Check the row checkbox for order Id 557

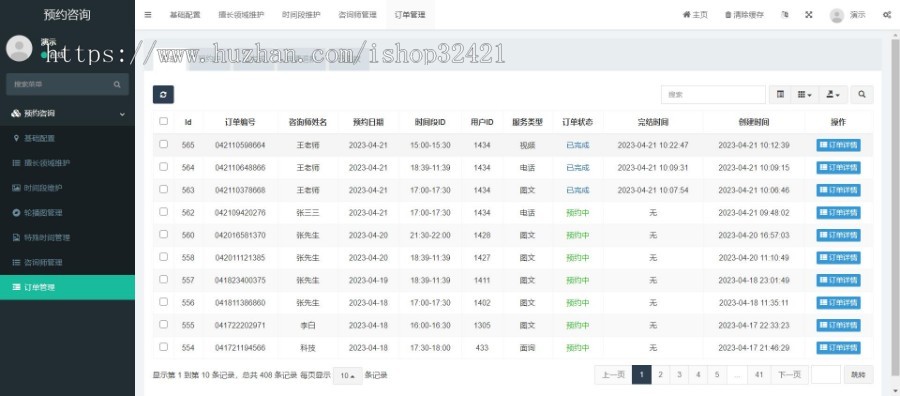(164, 279)
